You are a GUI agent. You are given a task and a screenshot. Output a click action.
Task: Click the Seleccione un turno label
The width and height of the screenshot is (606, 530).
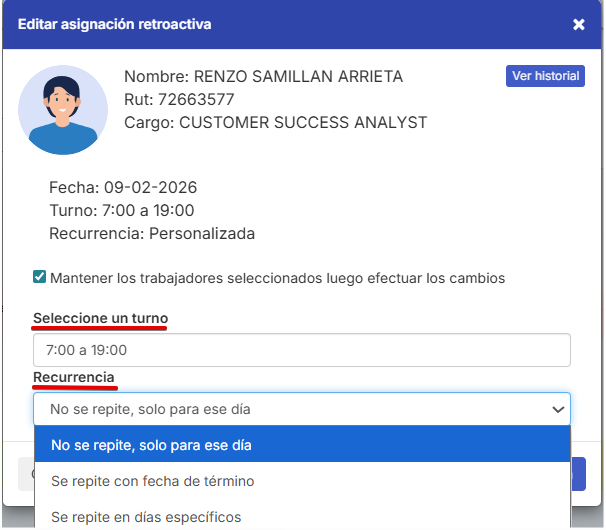[x=100, y=317]
